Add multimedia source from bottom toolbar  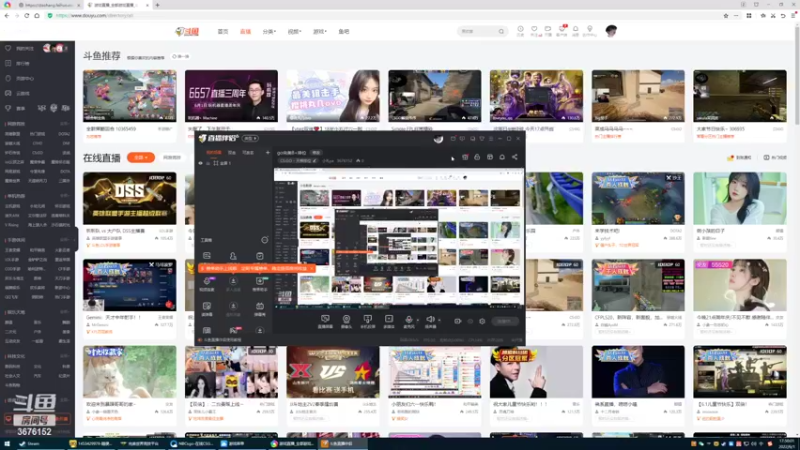(389, 321)
